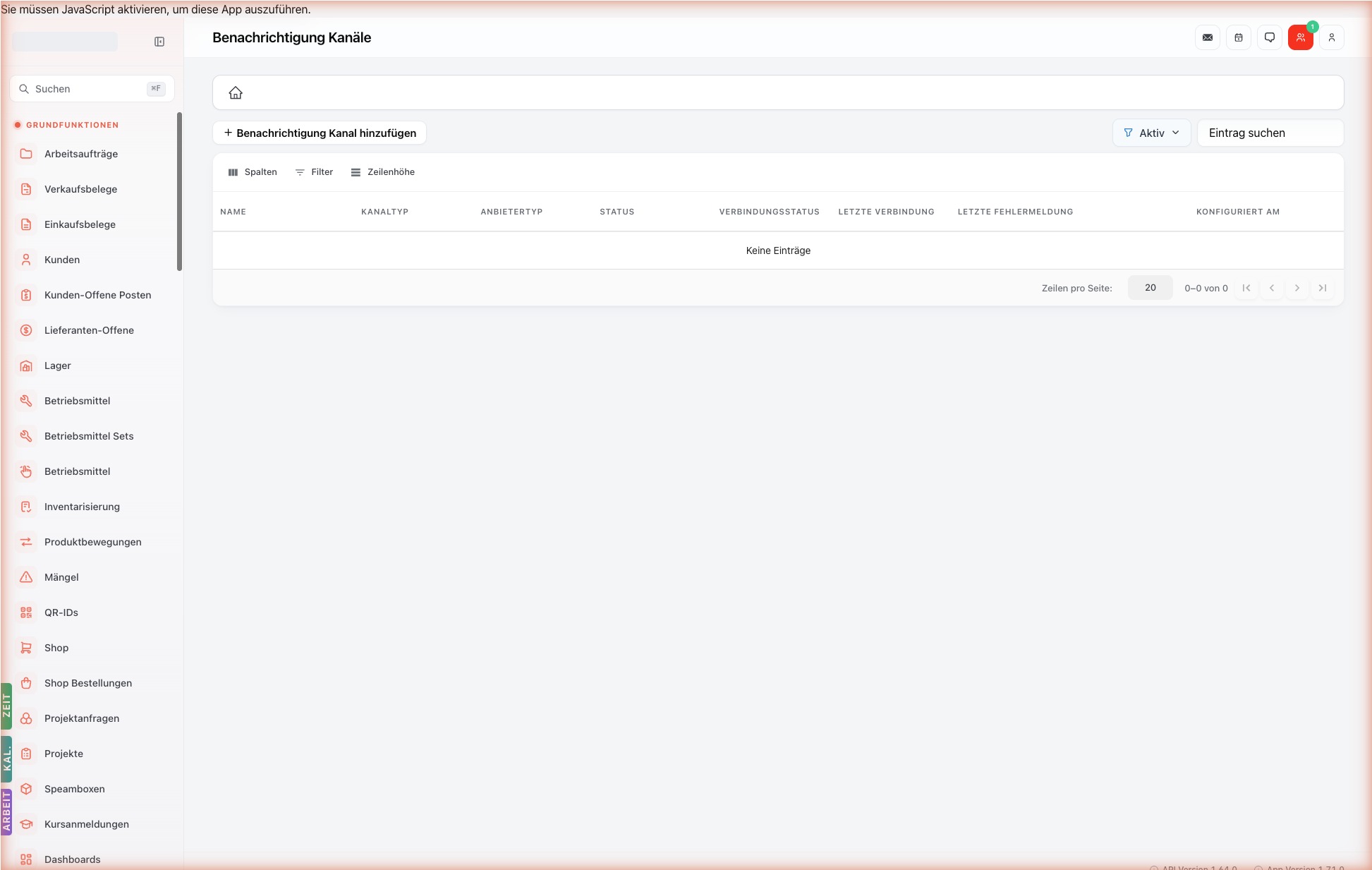
Task: Open the table Filter panel
Action: click(314, 172)
